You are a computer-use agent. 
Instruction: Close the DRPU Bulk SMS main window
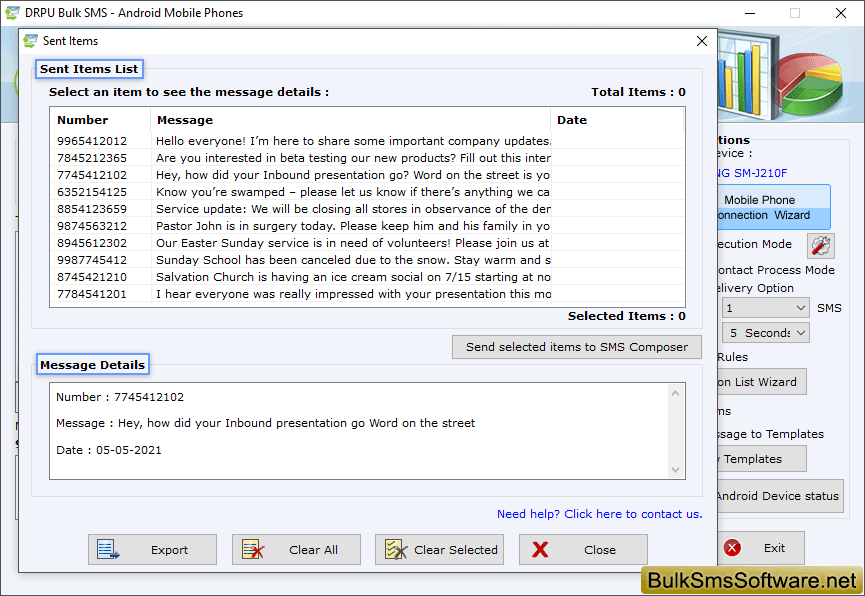click(841, 13)
